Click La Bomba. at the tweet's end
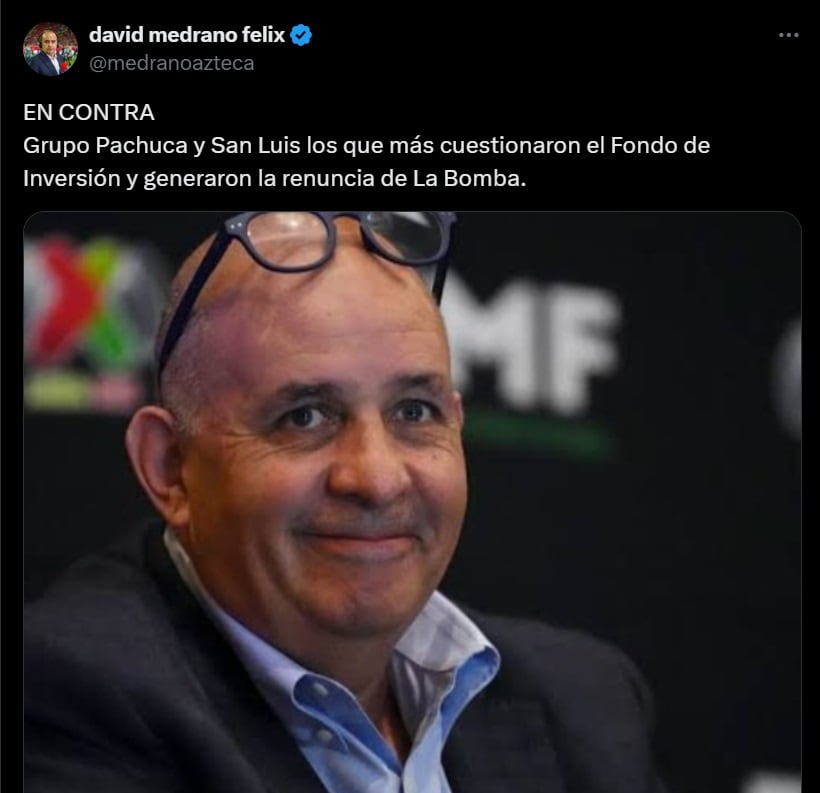The image size is (820, 793). click(x=469, y=179)
